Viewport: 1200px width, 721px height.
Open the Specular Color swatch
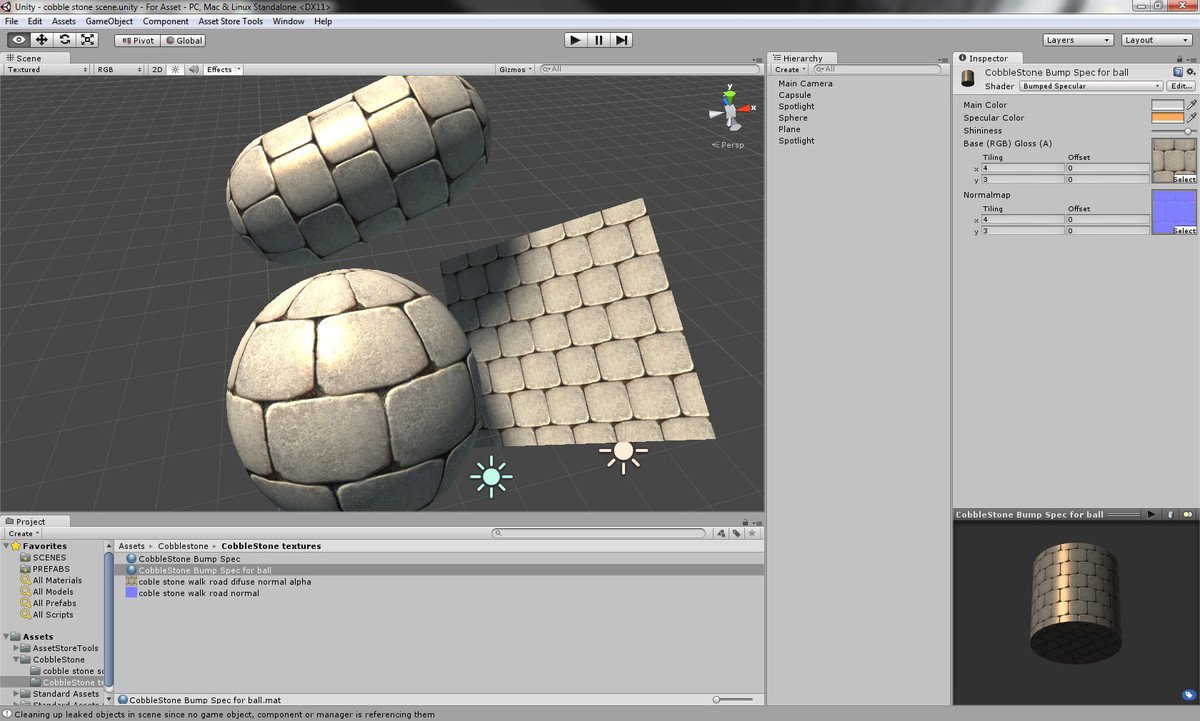point(1170,117)
